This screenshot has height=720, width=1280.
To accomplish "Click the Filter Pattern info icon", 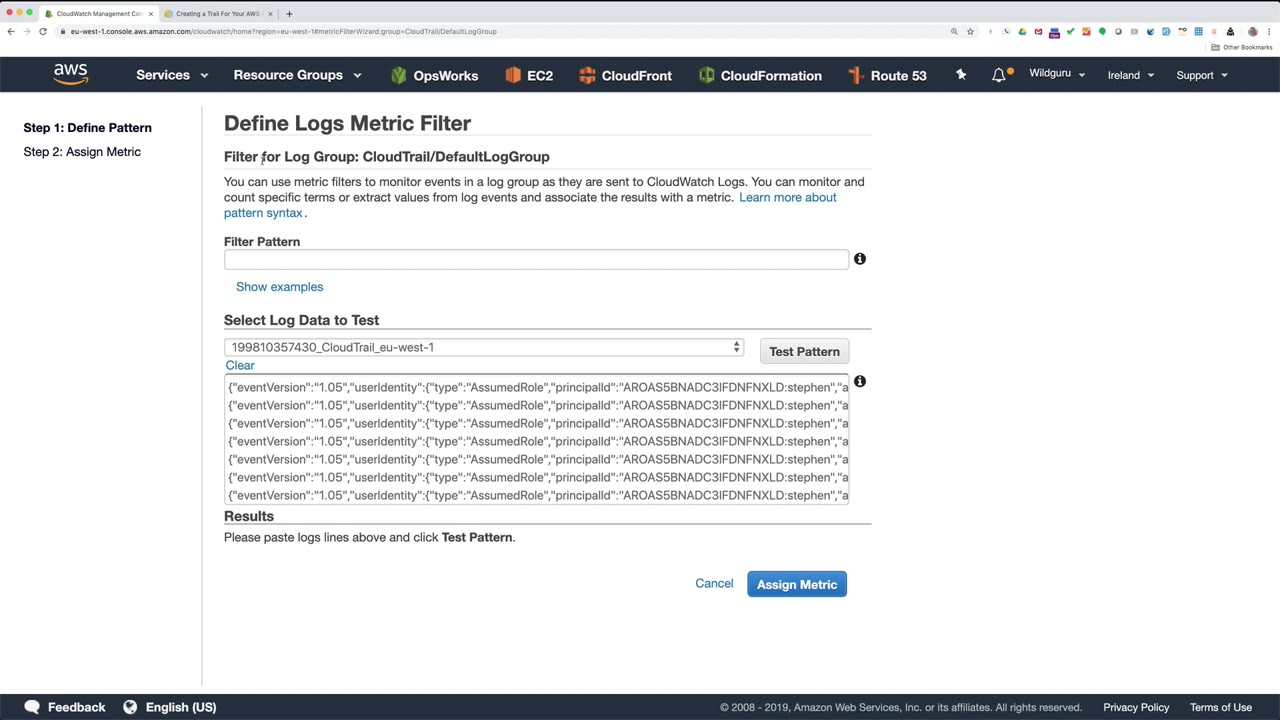I will [859, 259].
